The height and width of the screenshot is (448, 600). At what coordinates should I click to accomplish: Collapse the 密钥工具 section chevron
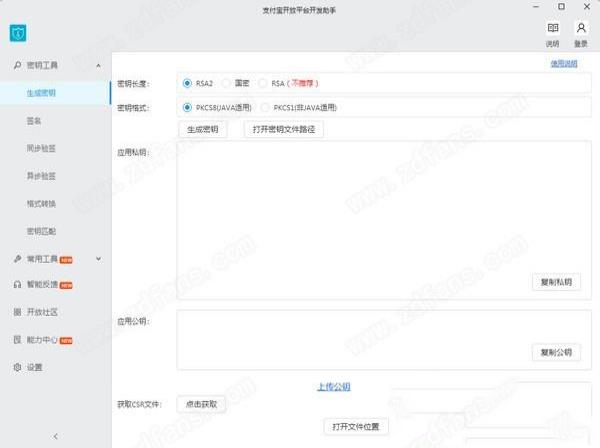(x=98, y=65)
